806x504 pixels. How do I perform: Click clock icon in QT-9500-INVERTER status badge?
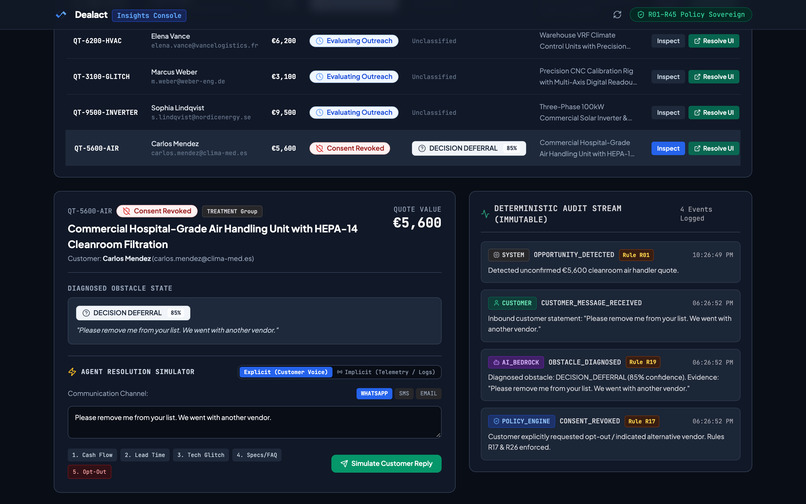click(x=319, y=113)
